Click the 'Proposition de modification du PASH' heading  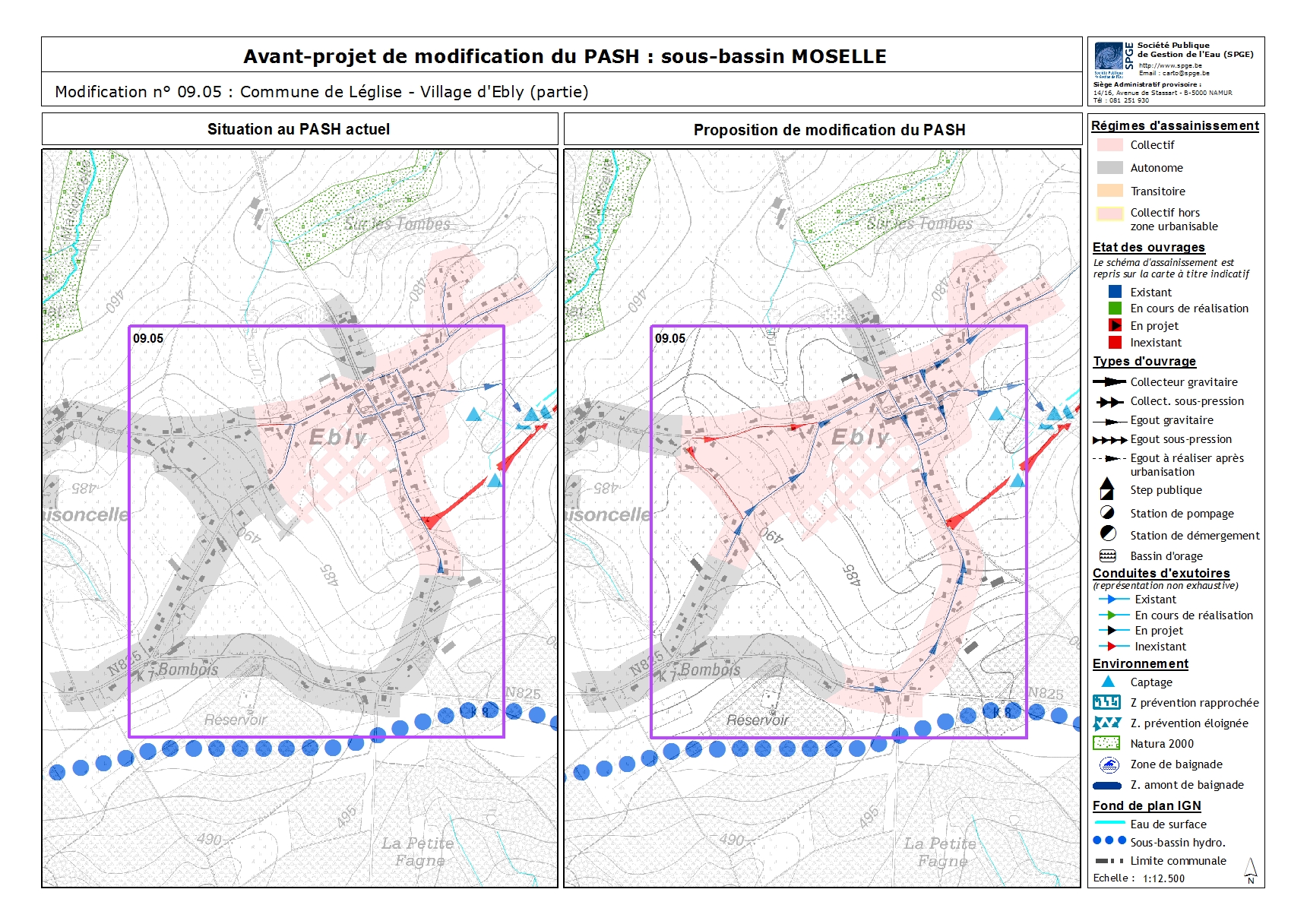[829, 130]
